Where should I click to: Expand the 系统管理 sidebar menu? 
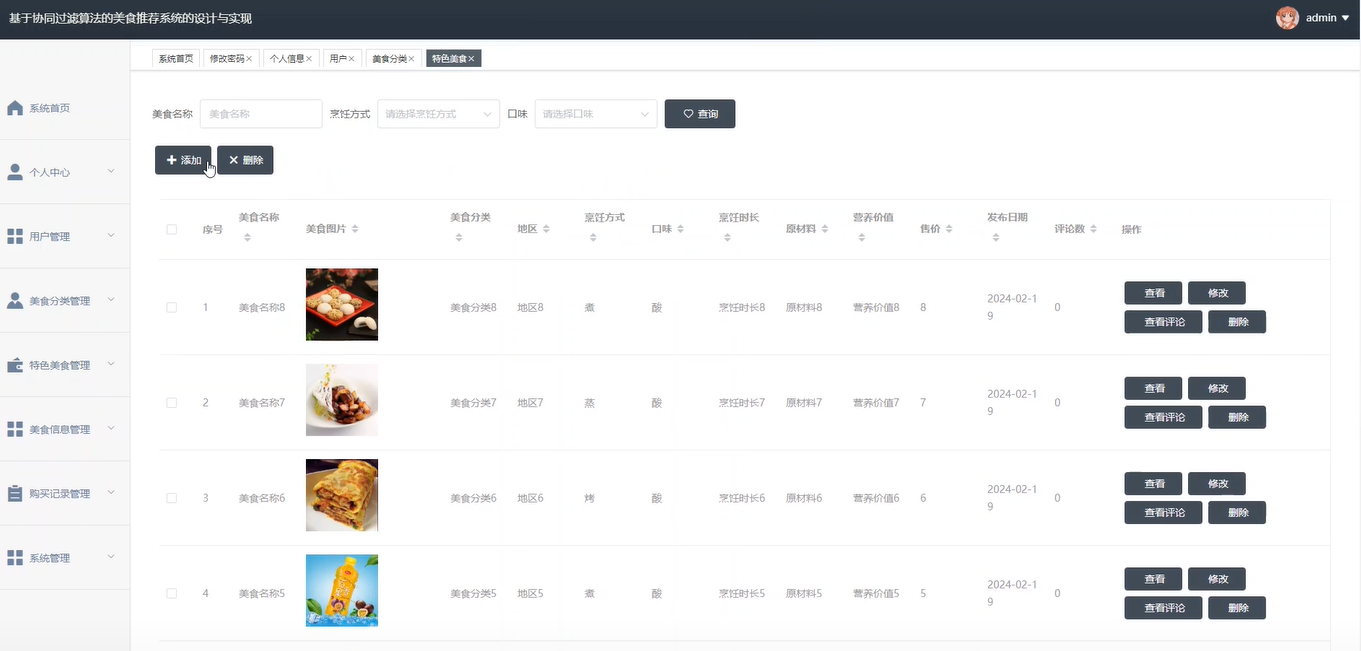coord(111,557)
